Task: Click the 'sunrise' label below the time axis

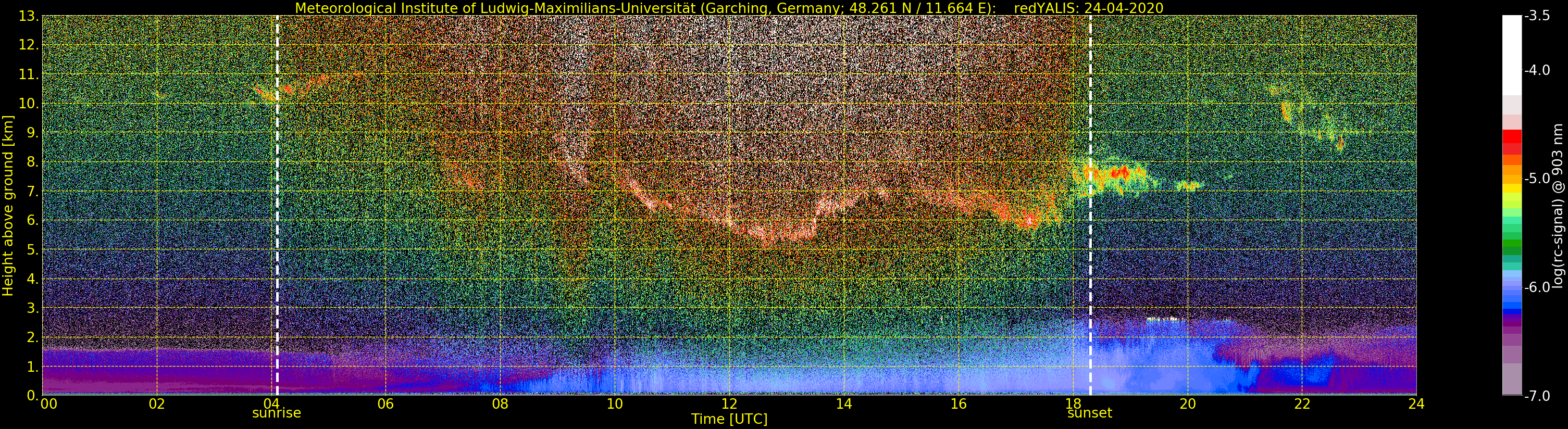Action: [x=277, y=412]
